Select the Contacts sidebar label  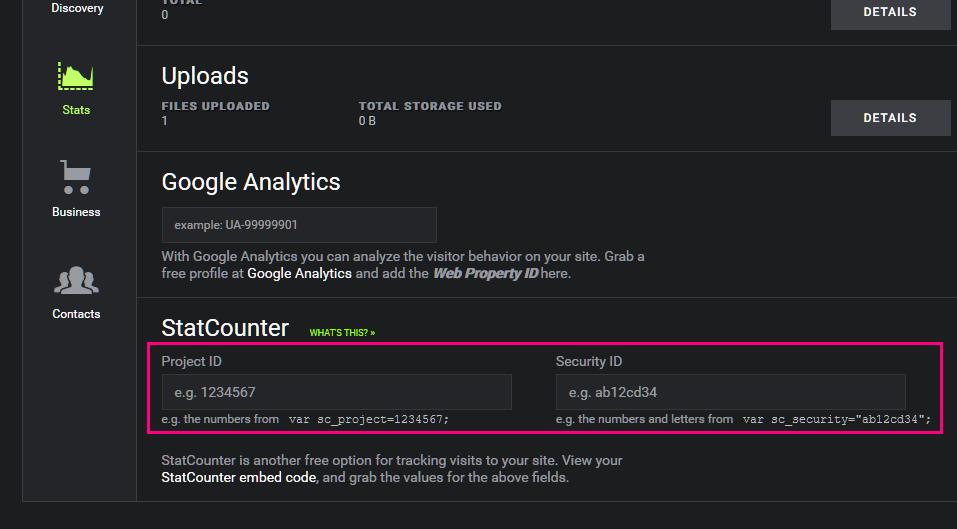[x=76, y=314]
